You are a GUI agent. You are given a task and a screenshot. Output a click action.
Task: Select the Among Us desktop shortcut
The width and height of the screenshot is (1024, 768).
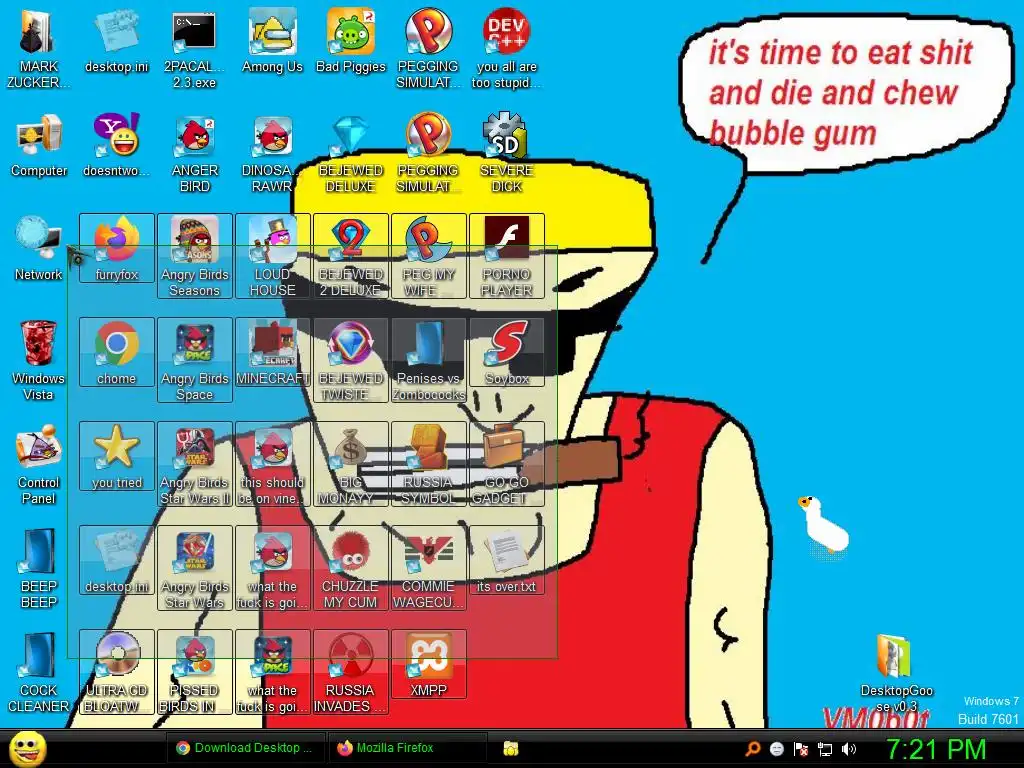(x=272, y=42)
